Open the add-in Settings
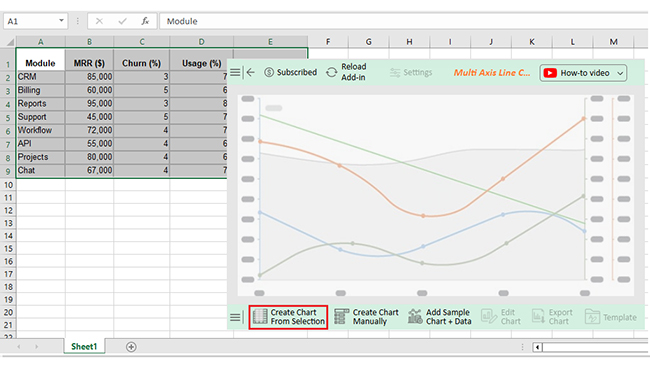This screenshot has width=650, height=368. [411, 73]
